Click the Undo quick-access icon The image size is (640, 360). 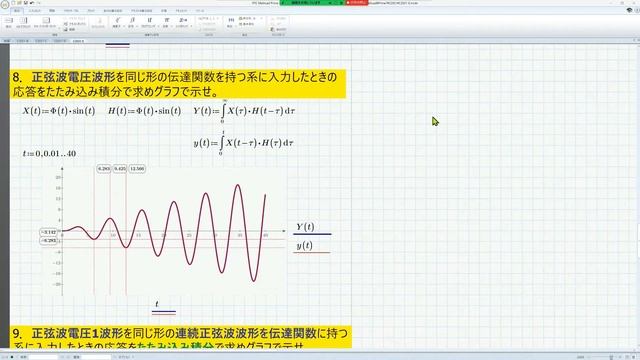31,3
